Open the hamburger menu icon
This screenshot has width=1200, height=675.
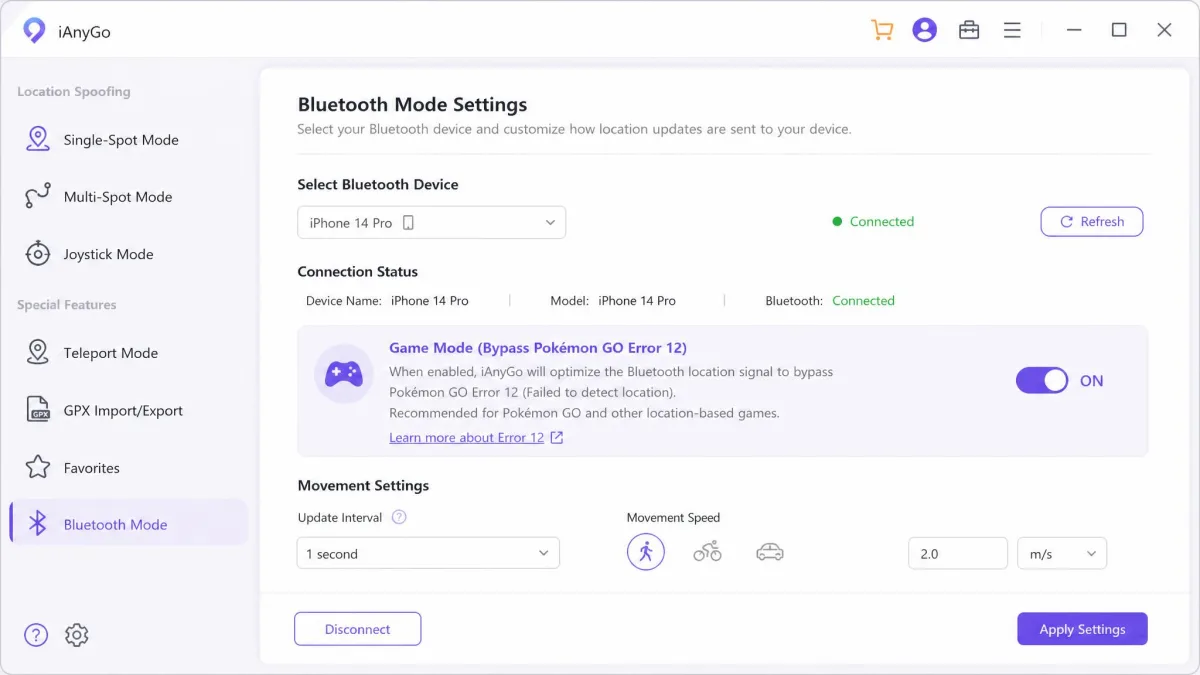tap(1012, 31)
